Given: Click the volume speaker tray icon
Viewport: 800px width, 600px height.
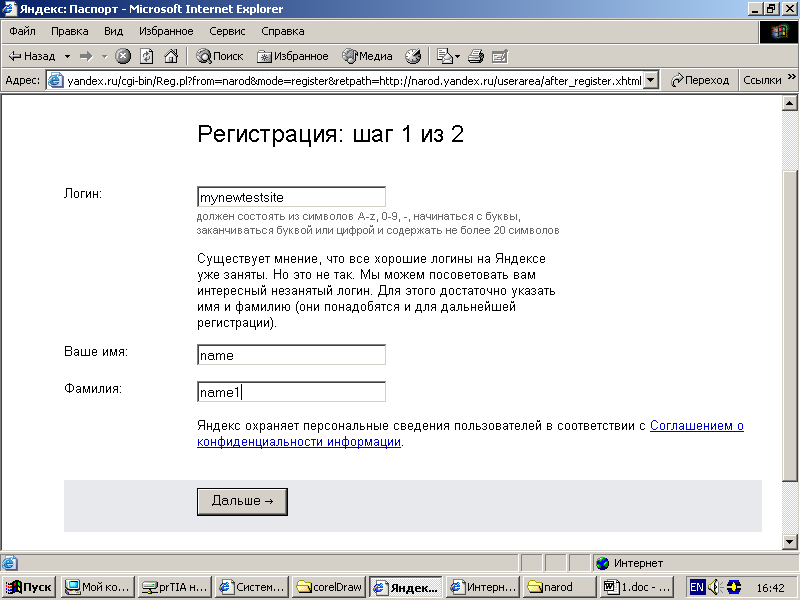Looking at the screenshot, I should click(x=714, y=587).
